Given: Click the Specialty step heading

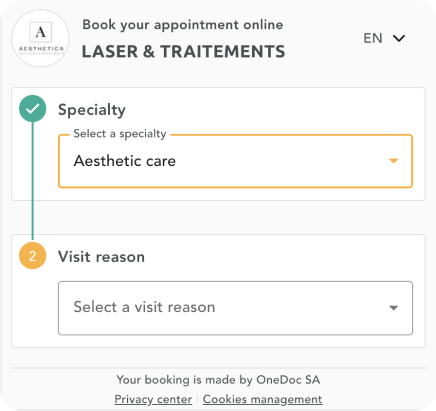Looking at the screenshot, I should (92, 110).
